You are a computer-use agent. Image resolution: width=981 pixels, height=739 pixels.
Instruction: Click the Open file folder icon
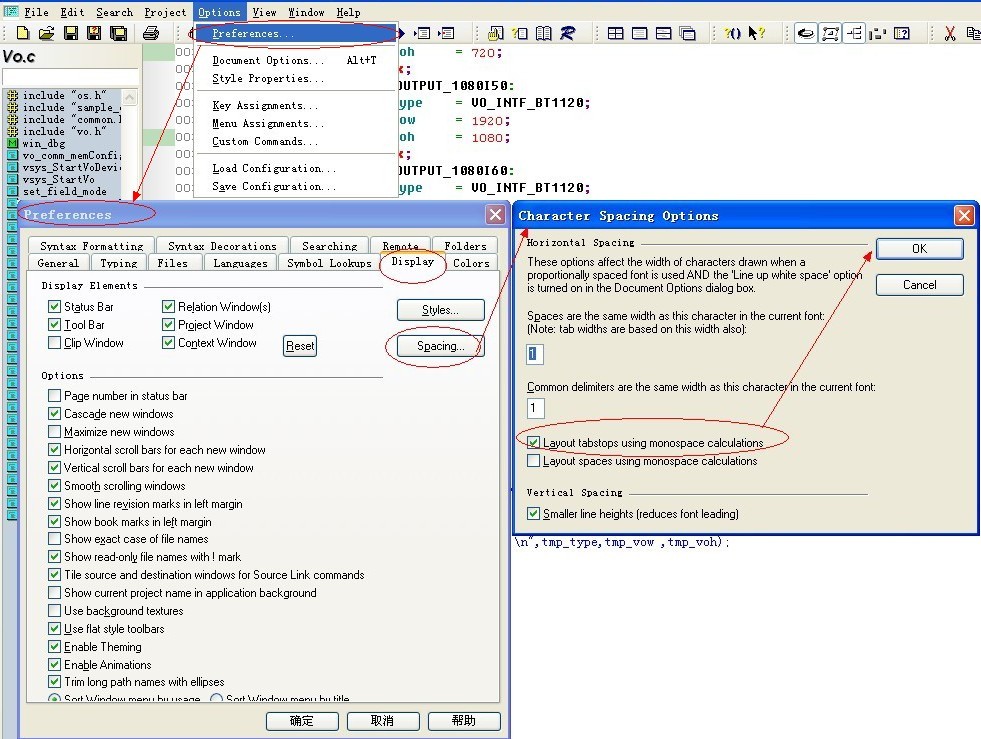pos(46,33)
